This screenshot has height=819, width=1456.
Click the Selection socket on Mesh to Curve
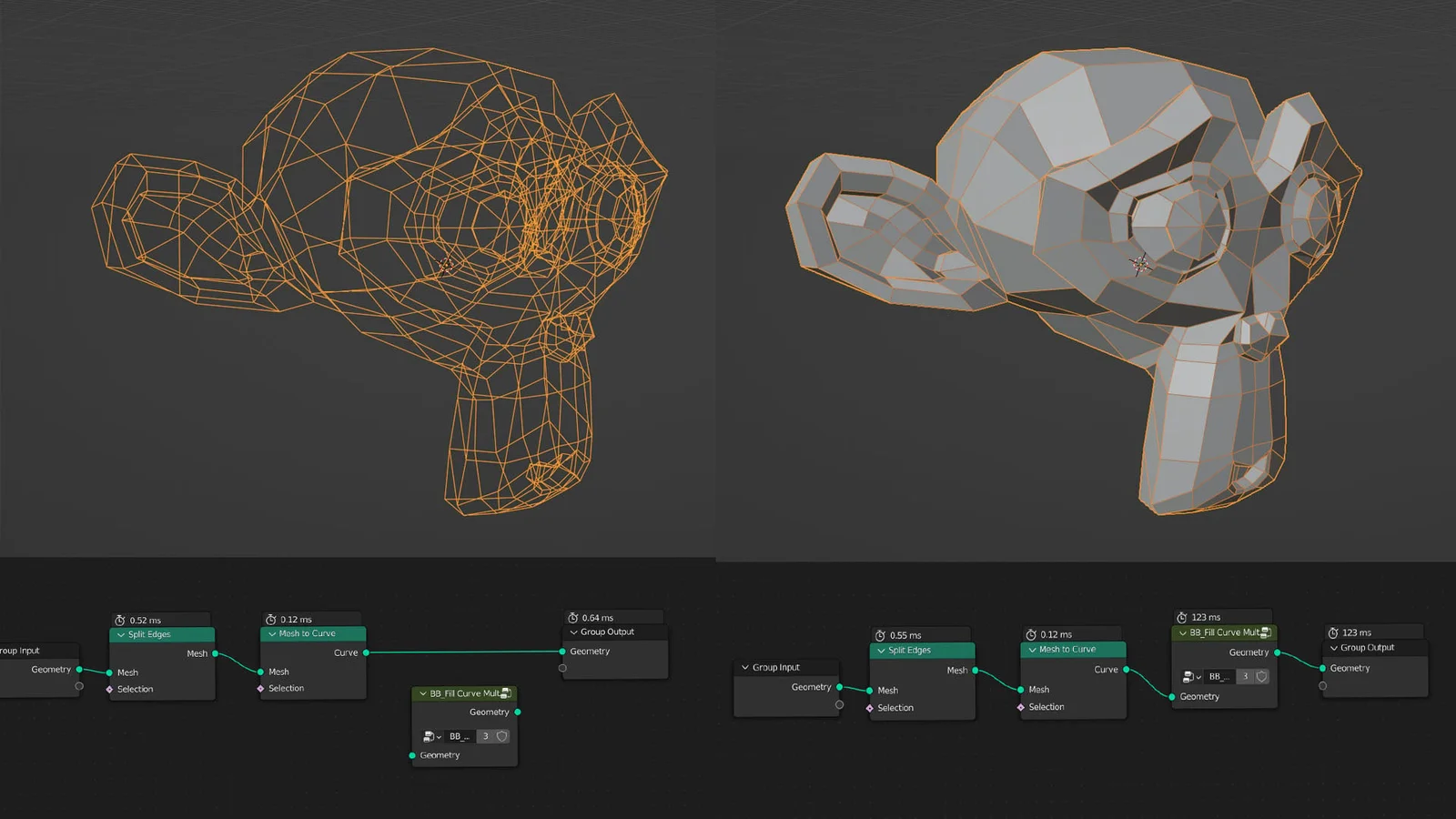[260, 688]
